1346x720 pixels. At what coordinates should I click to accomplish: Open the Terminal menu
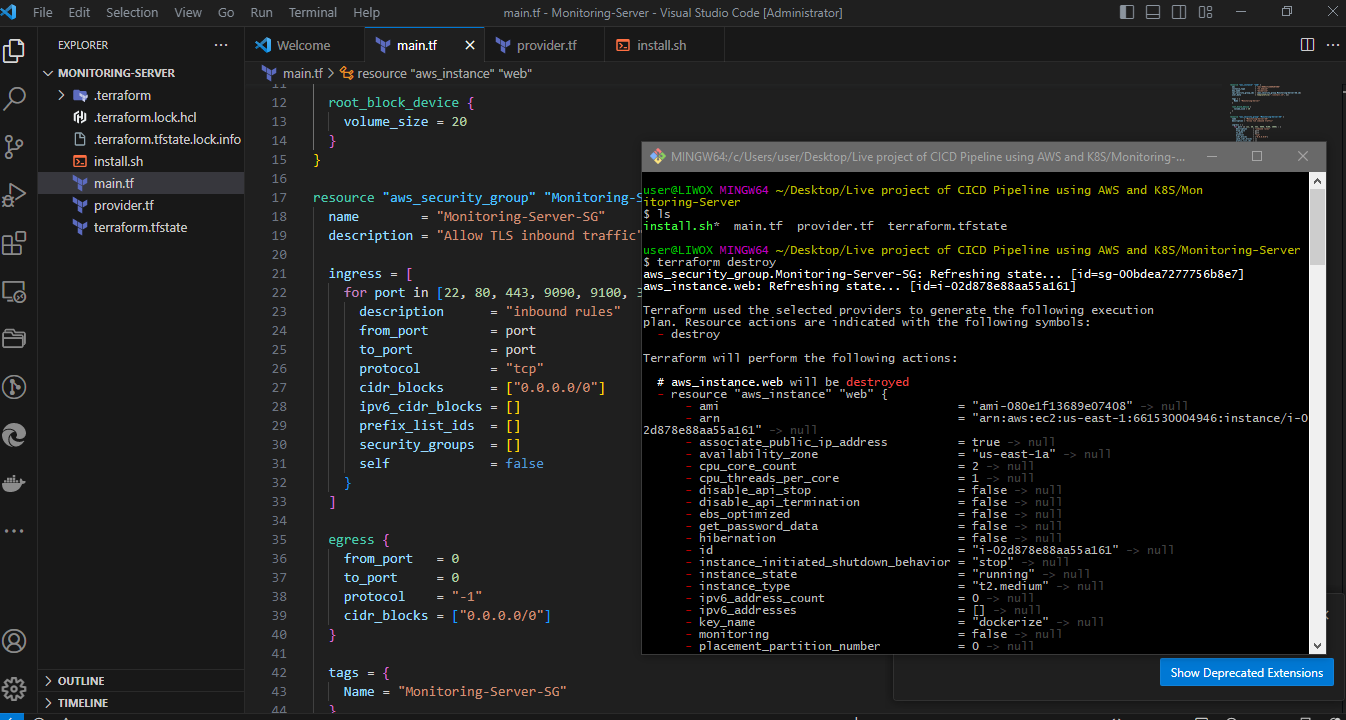(312, 13)
